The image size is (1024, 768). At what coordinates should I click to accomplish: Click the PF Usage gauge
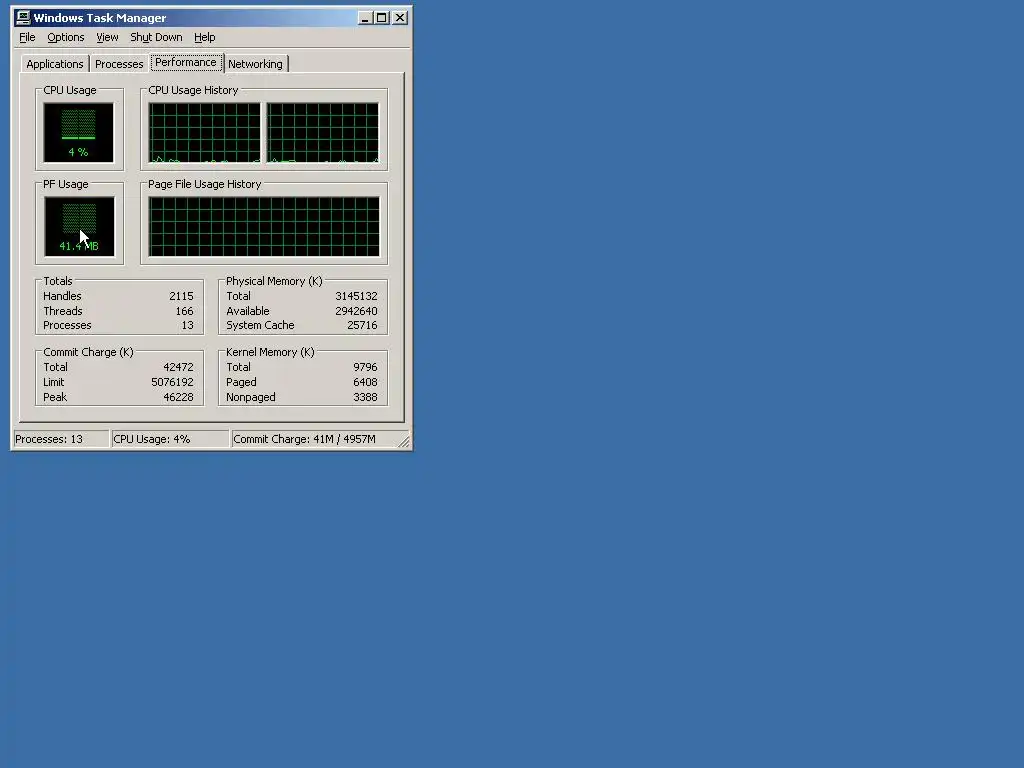(79, 227)
